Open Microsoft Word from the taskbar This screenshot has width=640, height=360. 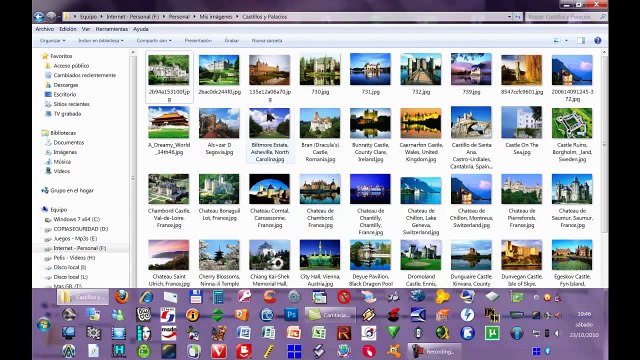click(244, 333)
